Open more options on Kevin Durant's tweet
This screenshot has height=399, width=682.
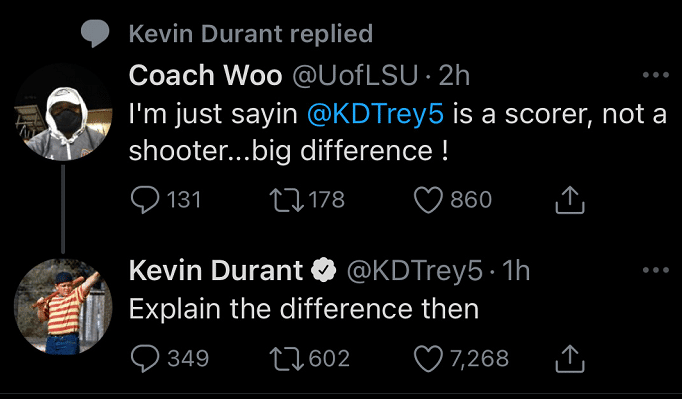pyautogui.click(x=655, y=270)
